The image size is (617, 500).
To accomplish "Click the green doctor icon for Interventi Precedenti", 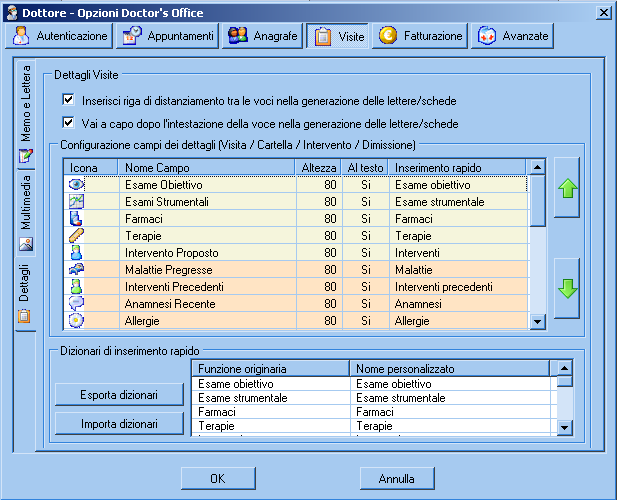I will click(76, 286).
